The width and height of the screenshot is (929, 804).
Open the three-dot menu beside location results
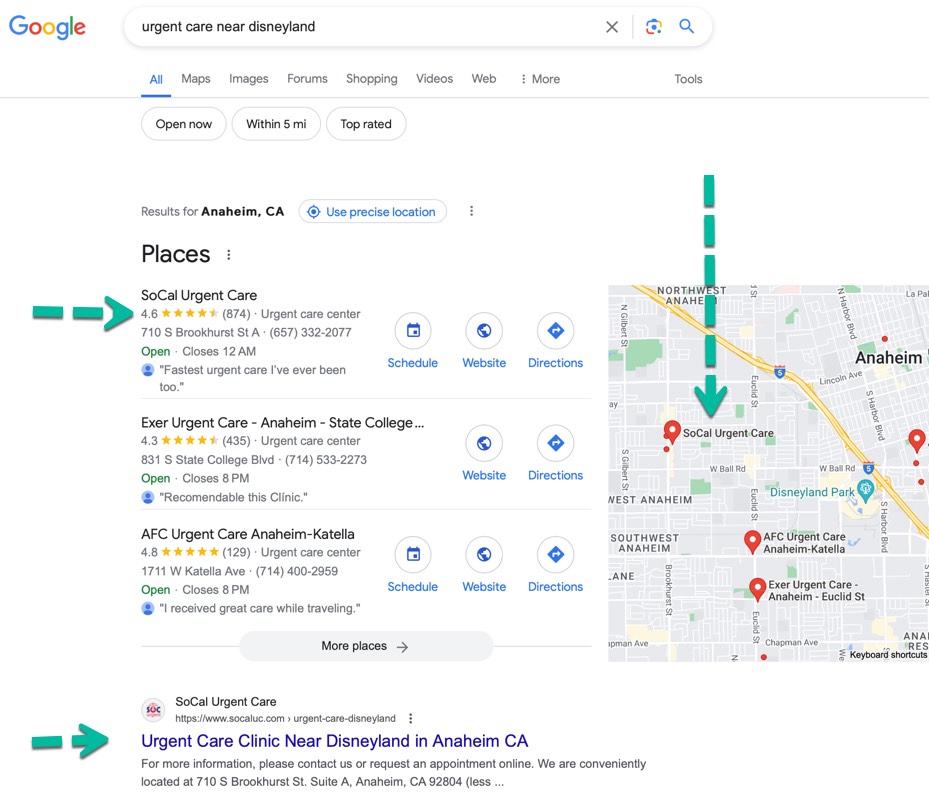[x=472, y=211]
